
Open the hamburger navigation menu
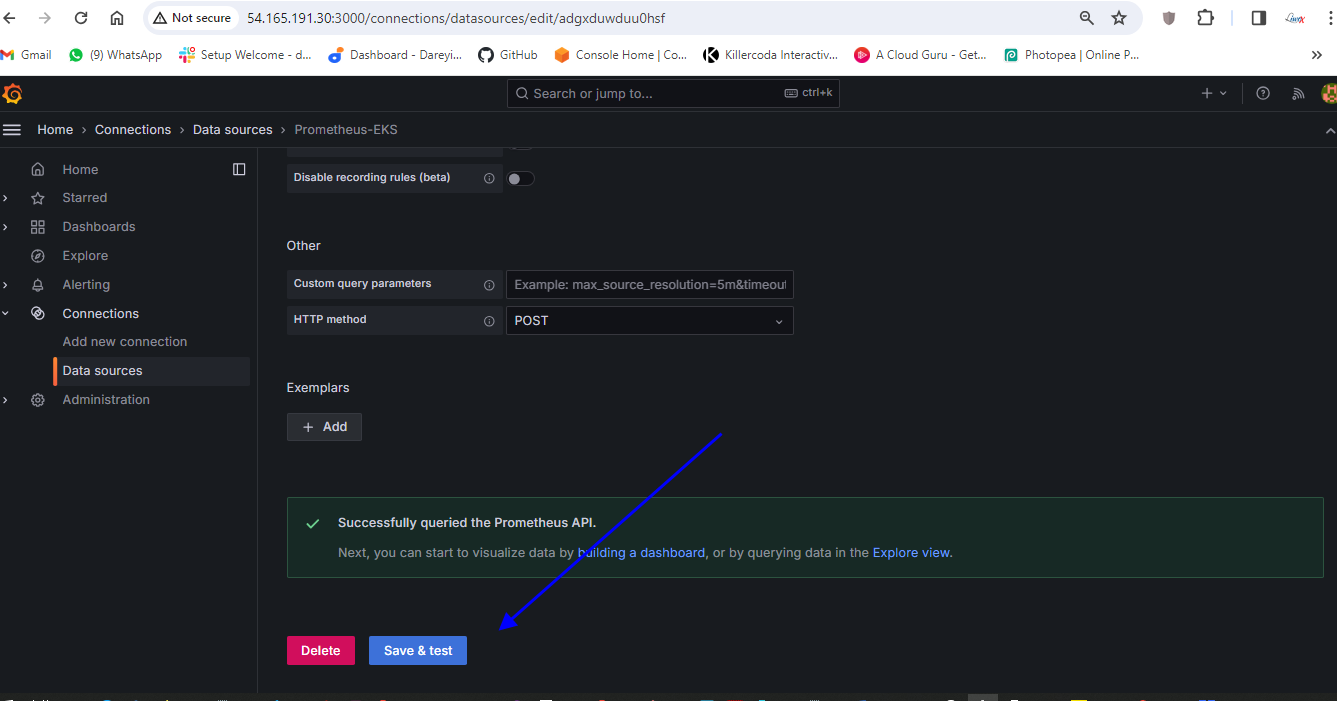[12, 130]
